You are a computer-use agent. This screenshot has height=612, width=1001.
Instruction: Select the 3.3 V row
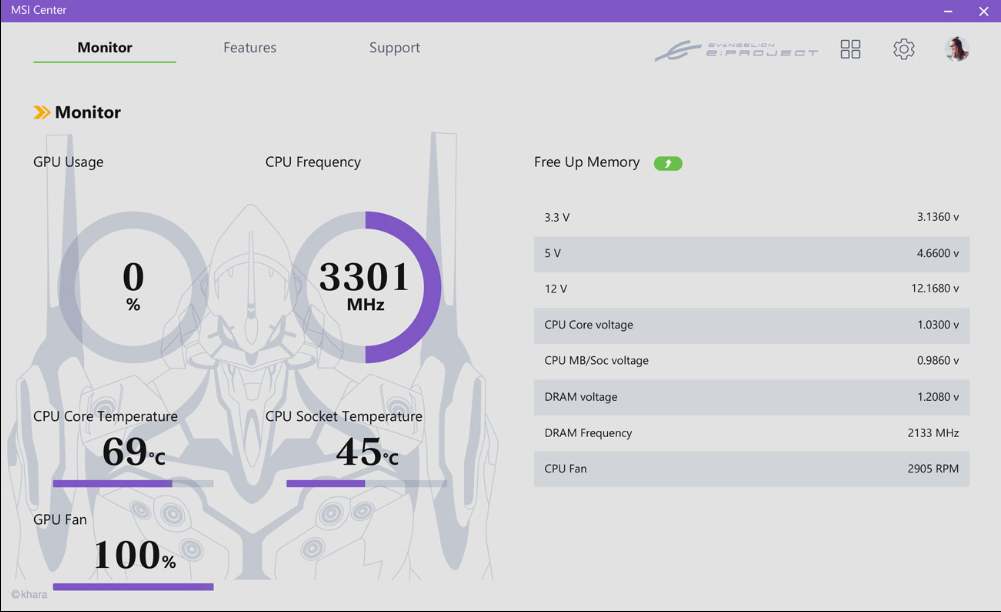coord(751,217)
